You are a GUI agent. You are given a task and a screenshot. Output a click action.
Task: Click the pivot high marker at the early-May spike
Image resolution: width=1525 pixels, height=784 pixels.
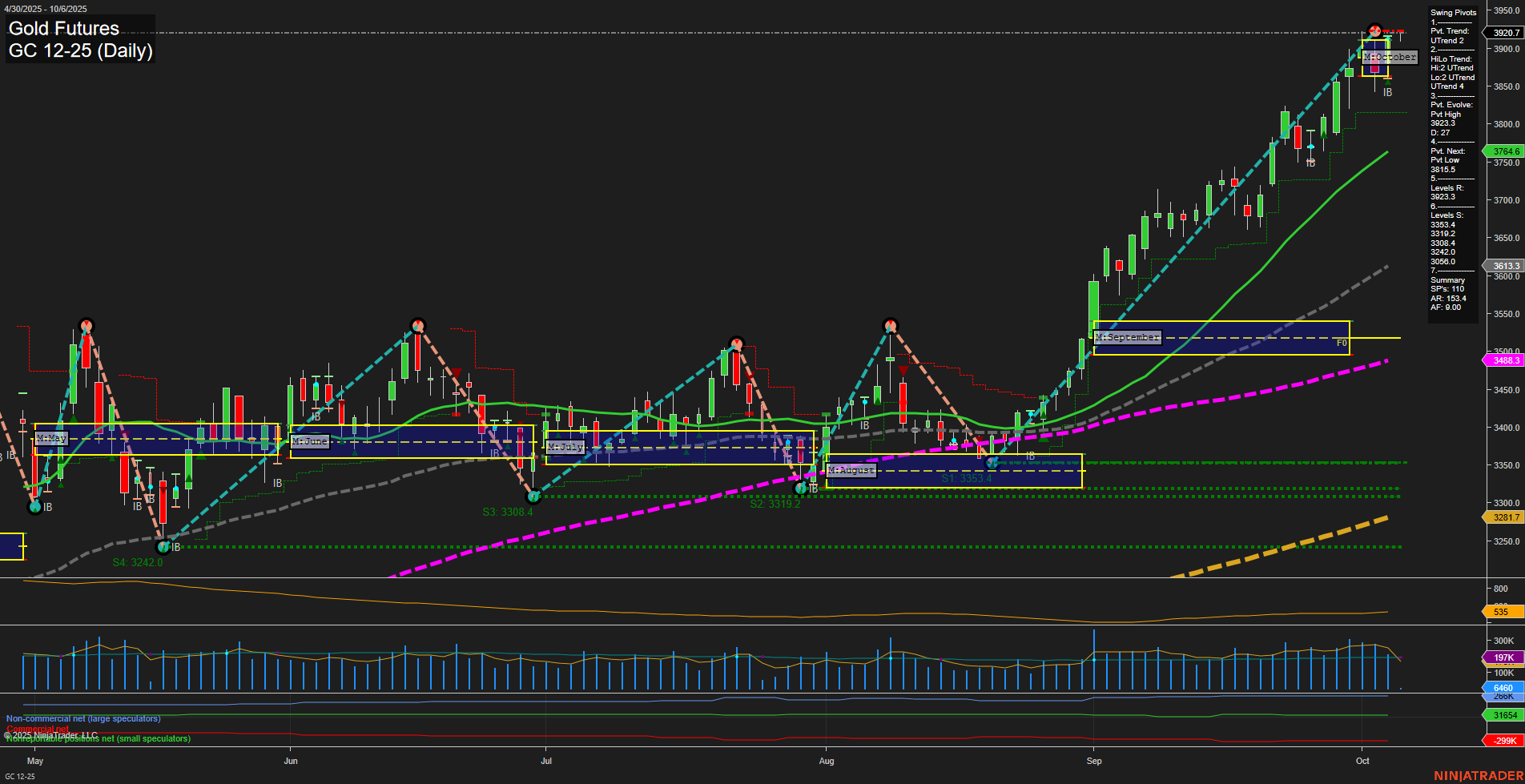pos(86,326)
